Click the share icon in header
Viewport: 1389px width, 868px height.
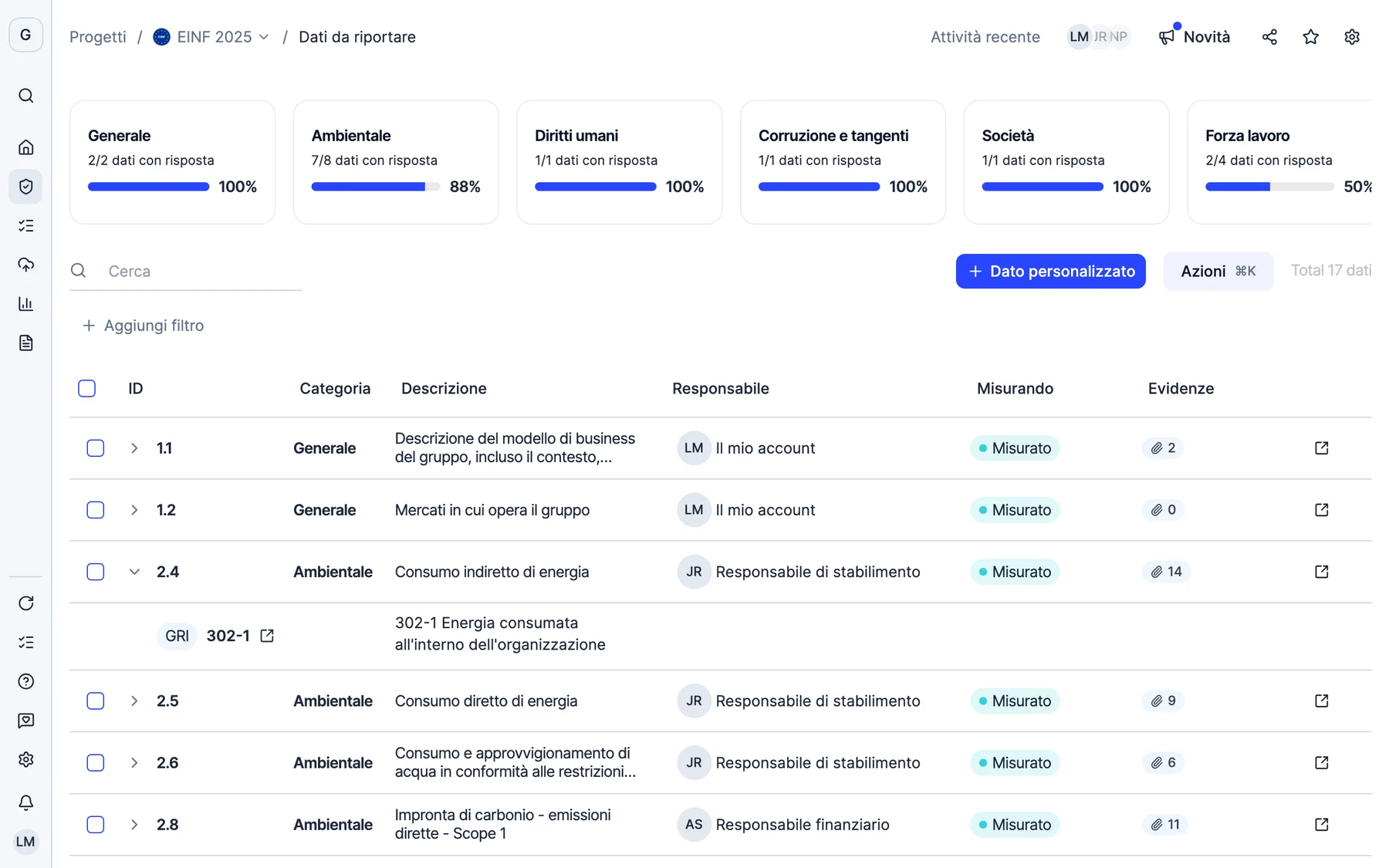(x=1269, y=37)
